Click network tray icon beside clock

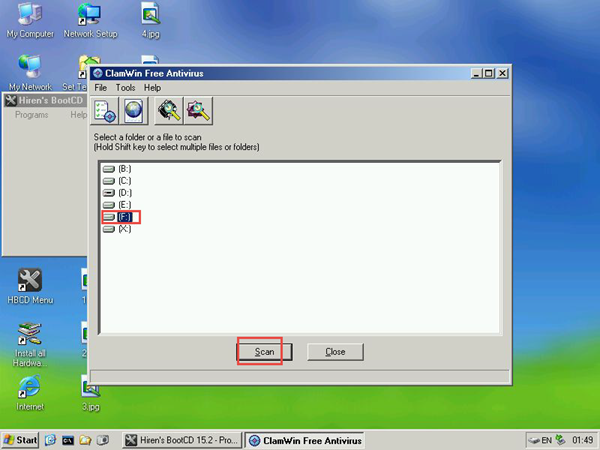pyautogui.click(x=560, y=440)
